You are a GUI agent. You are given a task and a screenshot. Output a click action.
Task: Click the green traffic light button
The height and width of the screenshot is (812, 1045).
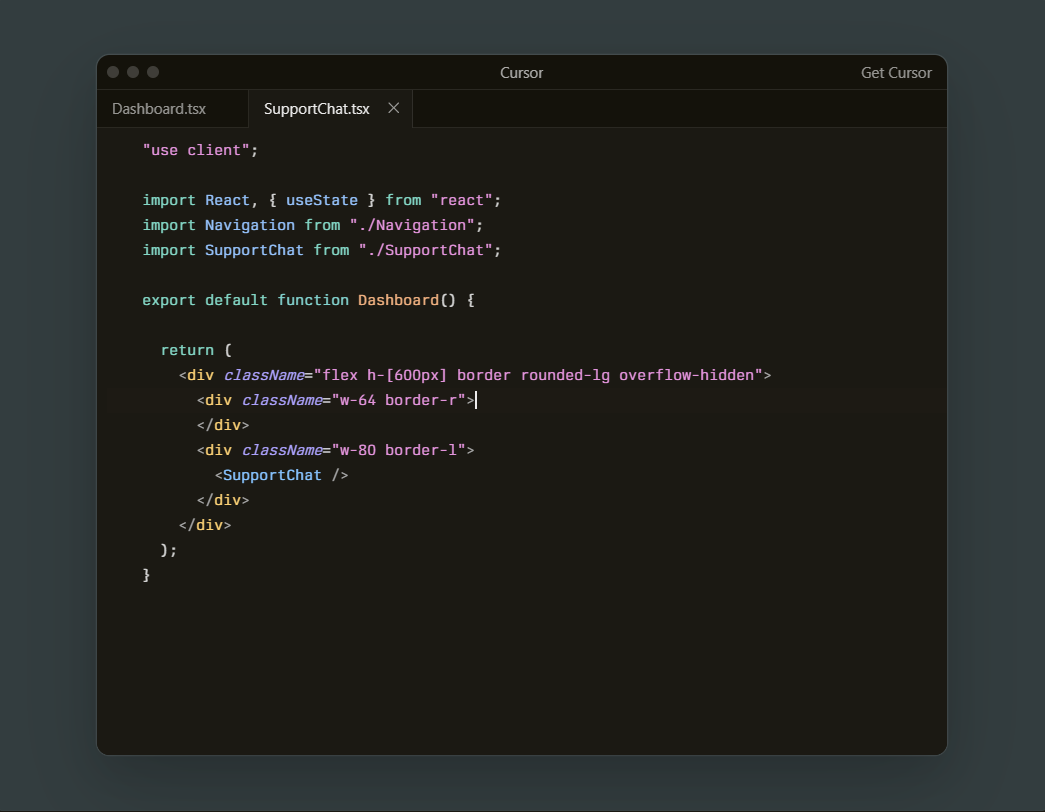click(x=153, y=72)
